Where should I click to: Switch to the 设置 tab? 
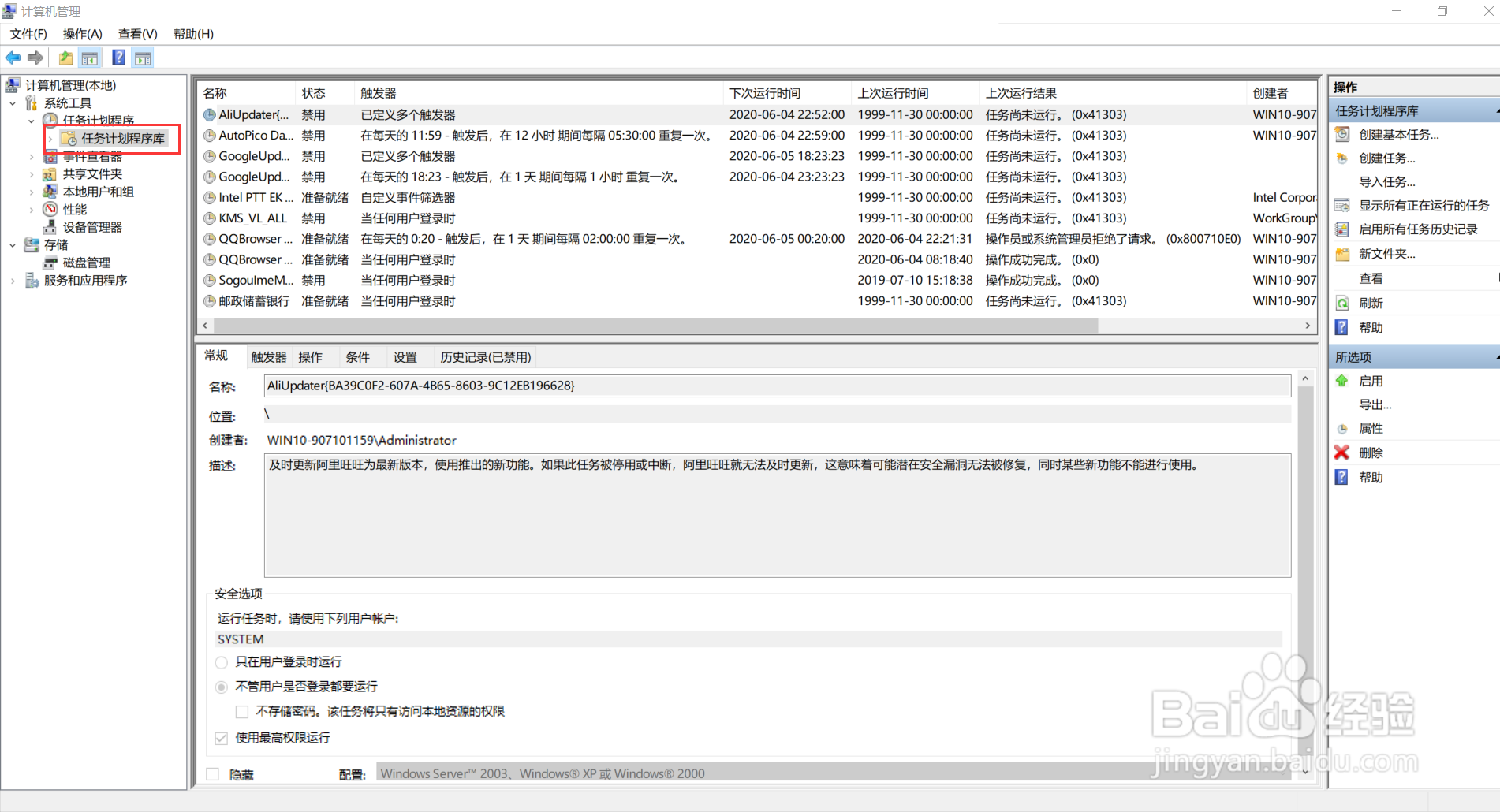click(x=405, y=357)
